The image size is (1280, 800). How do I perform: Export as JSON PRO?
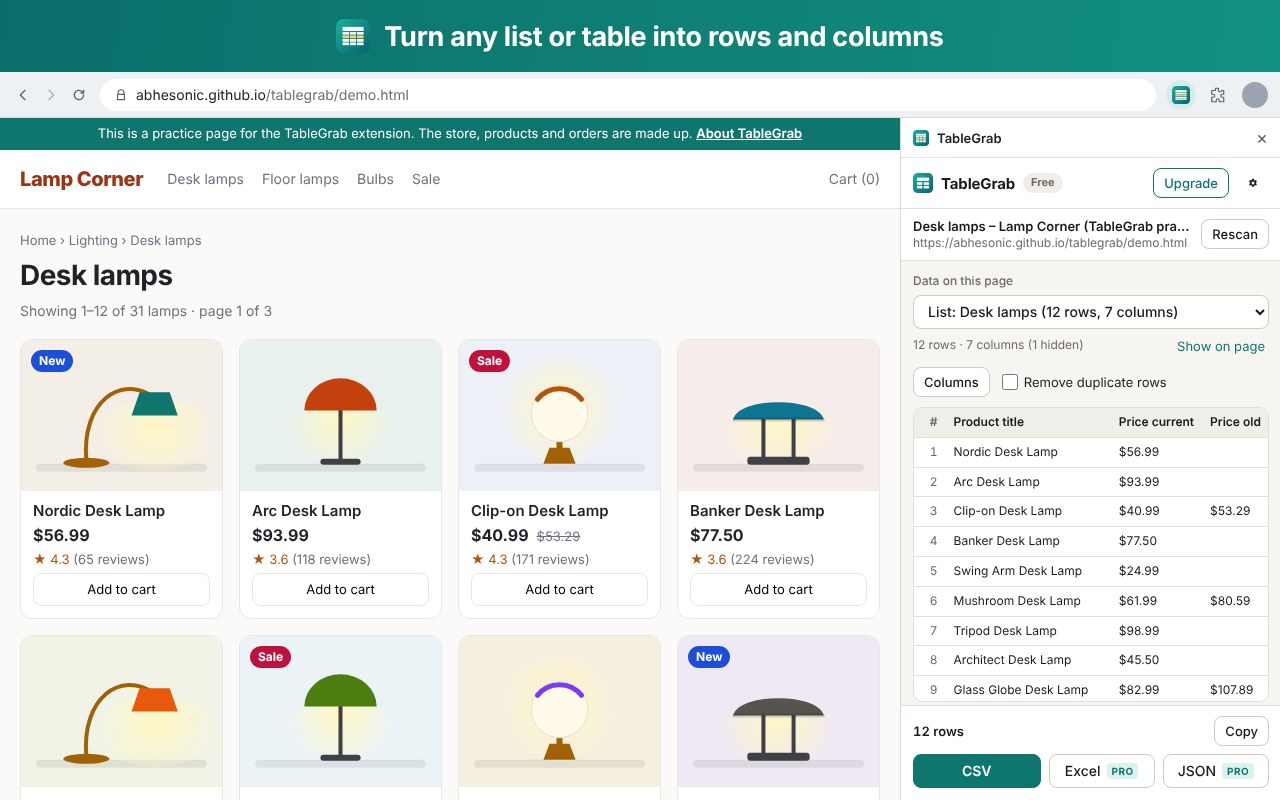tap(1216, 771)
